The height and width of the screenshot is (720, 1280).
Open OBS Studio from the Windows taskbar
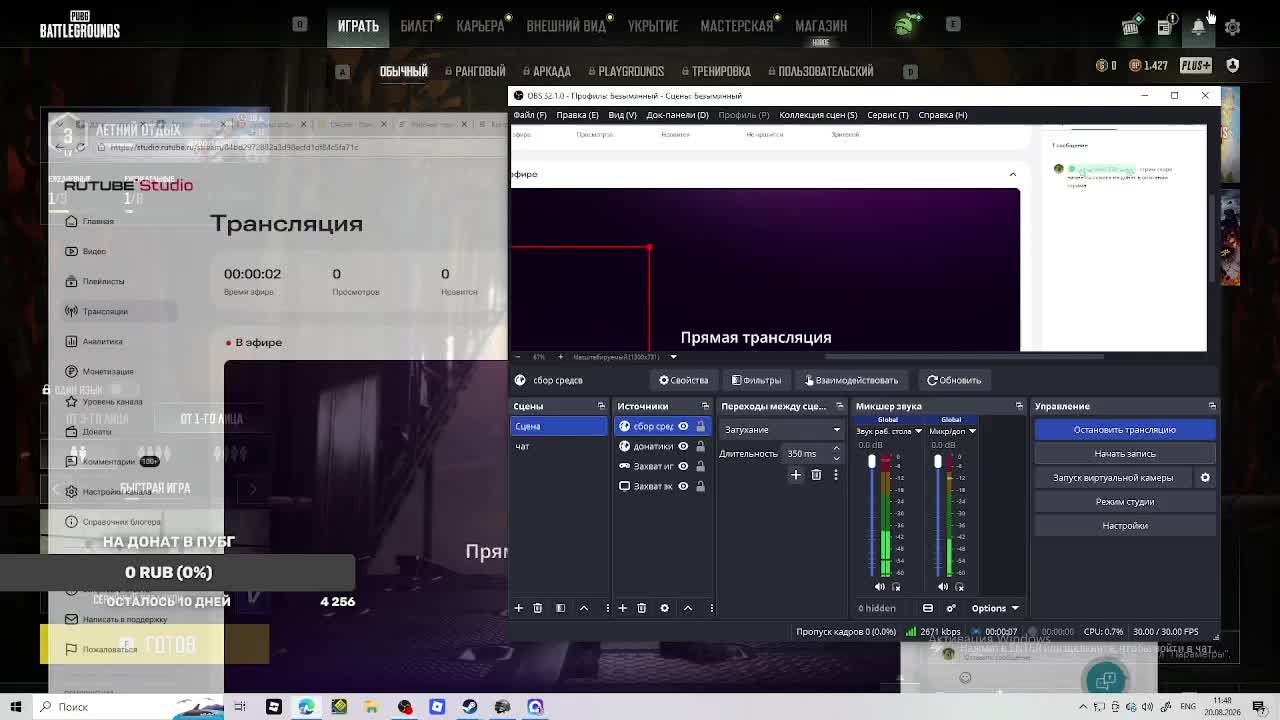coord(405,707)
